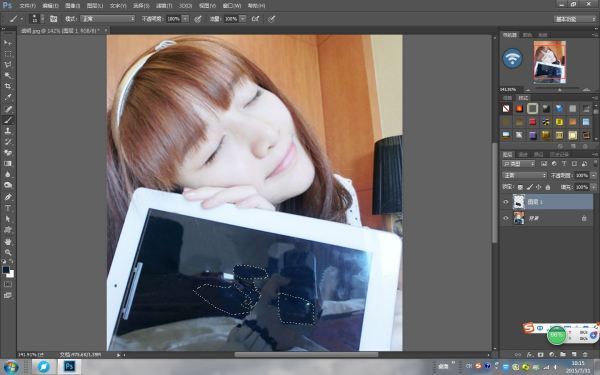This screenshot has height=375, width=600.
Task: Open layer opacity dropdown arrow
Action: (x=593, y=175)
